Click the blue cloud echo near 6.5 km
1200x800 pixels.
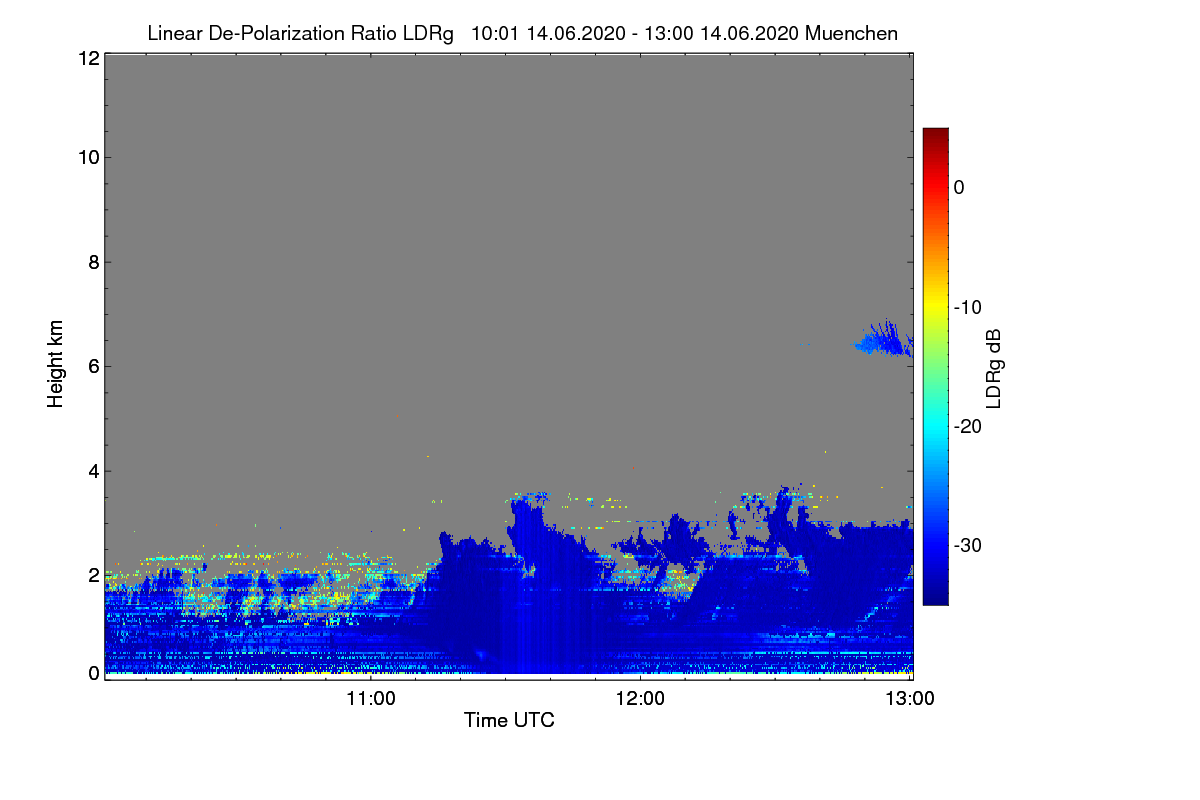[x=882, y=340]
